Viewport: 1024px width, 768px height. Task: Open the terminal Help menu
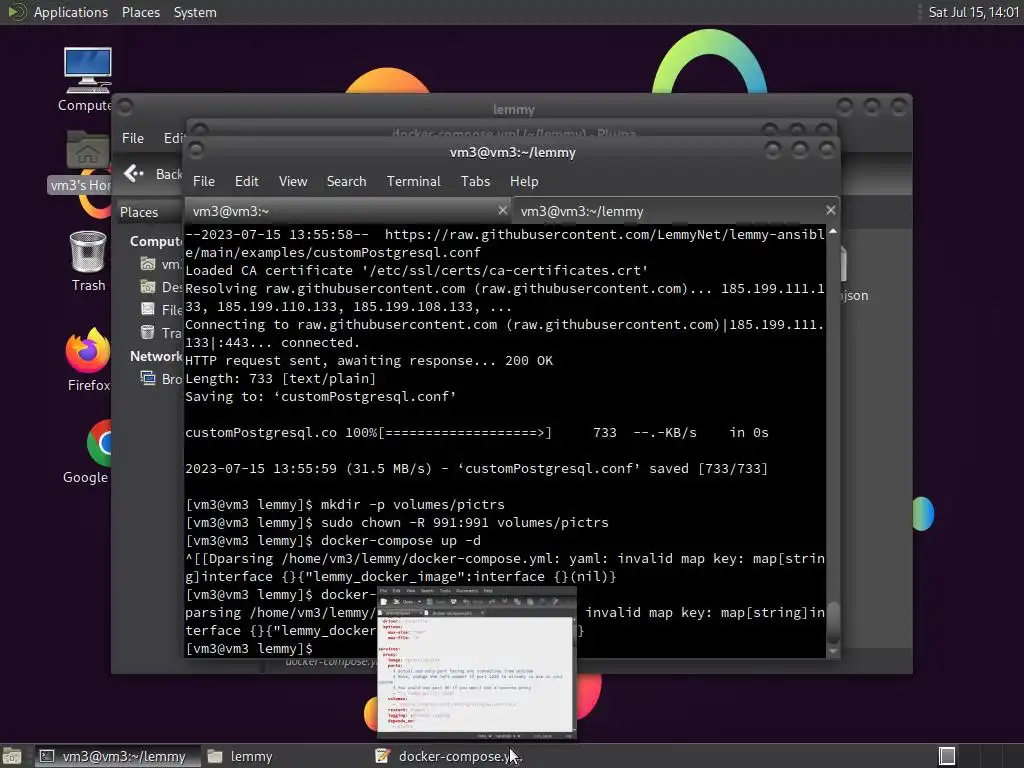tap(524, 182)
